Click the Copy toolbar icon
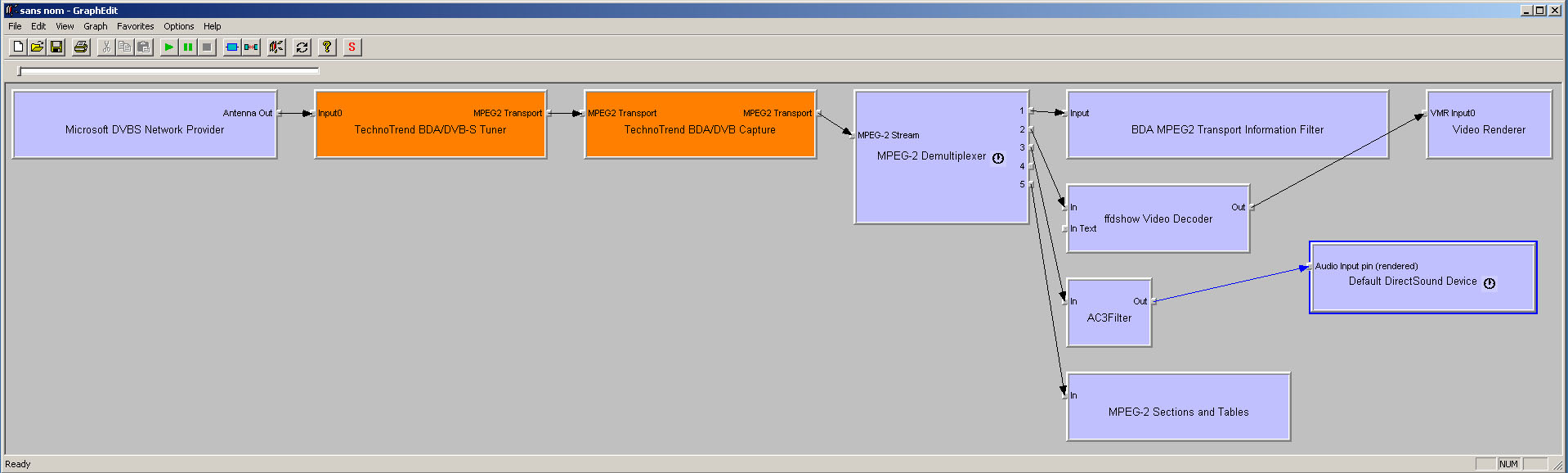Screen dimensions: 1568x473 pyautogui.click(x=124, y=47)
